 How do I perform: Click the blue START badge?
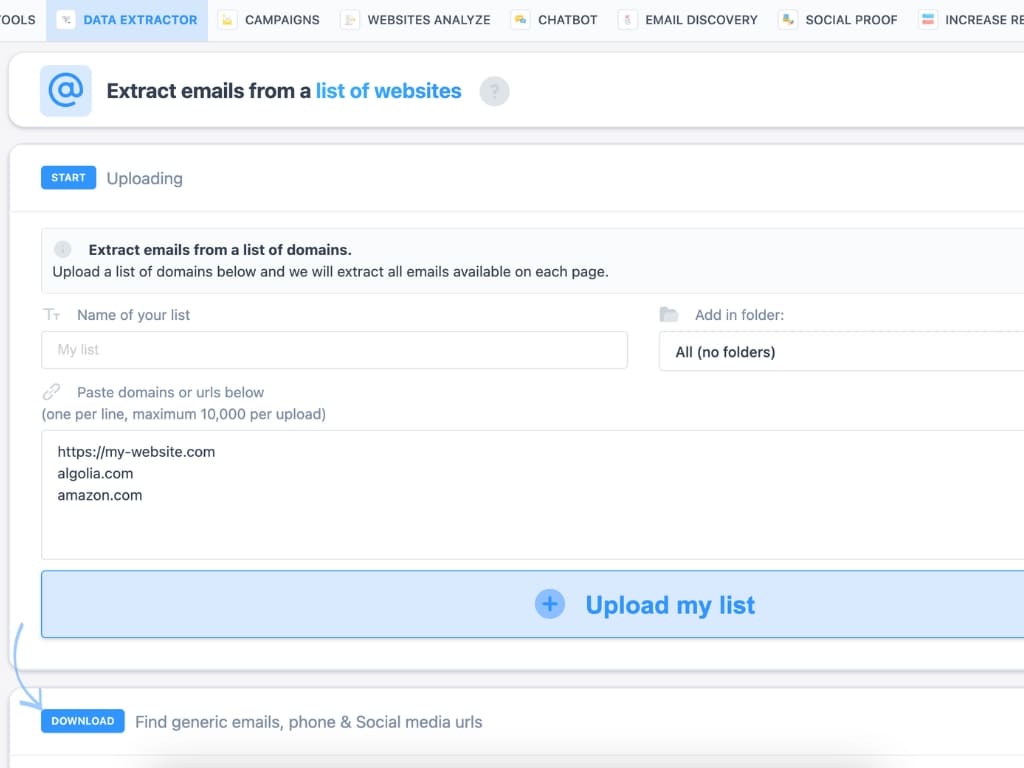click(68, 178)
